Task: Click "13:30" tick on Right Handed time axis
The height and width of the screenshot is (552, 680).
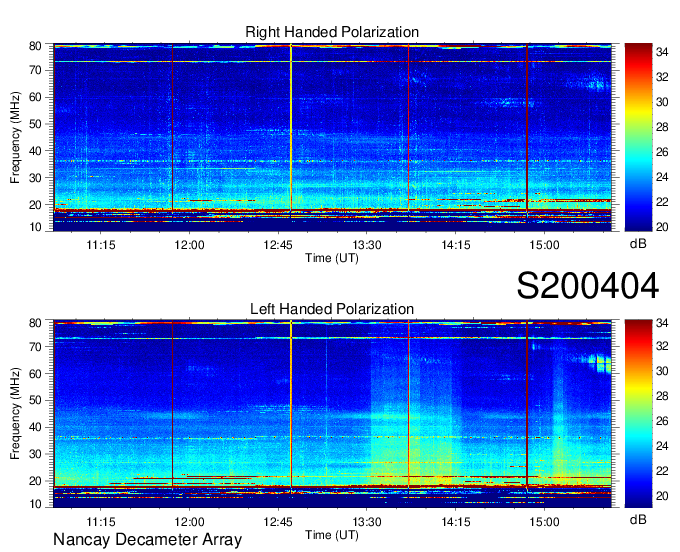Action: click(367, 245)
